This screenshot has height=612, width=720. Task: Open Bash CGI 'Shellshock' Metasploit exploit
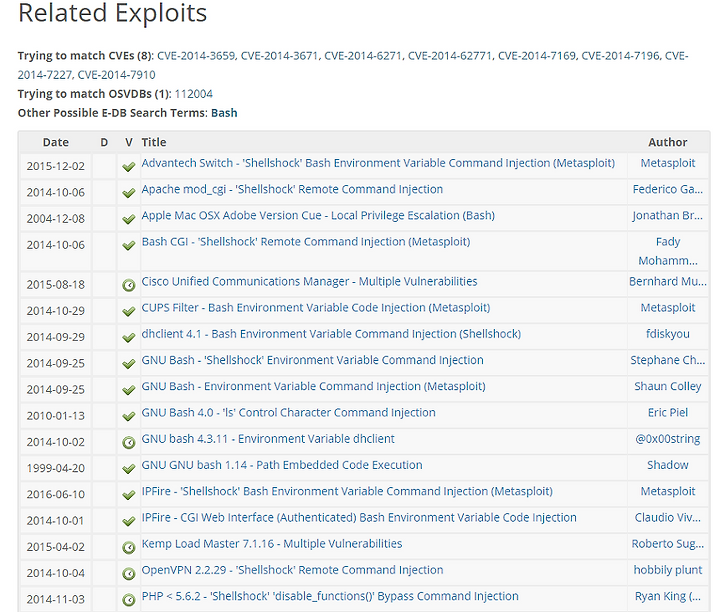tap(306, 241)
